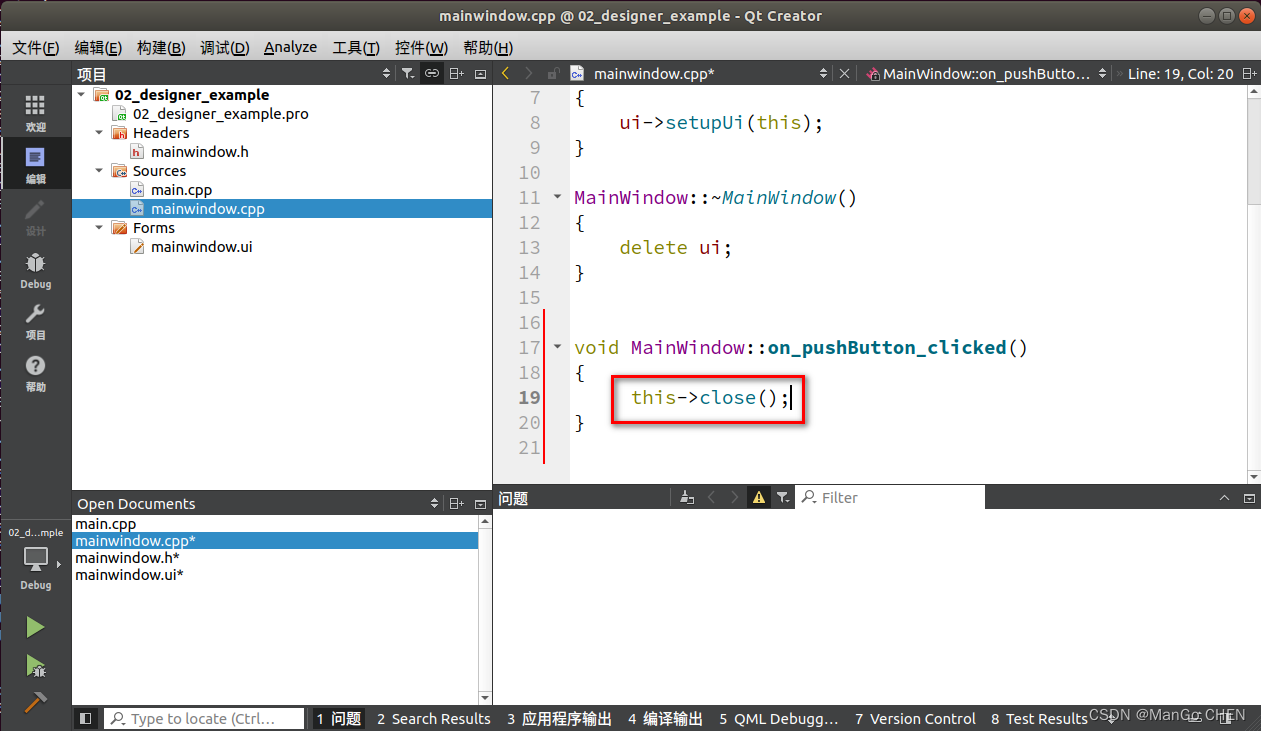The height and width of the screenshot is (731, 1261).
Task: Open the 帮助 (Help) mode
Action: (x=35, y=373)
